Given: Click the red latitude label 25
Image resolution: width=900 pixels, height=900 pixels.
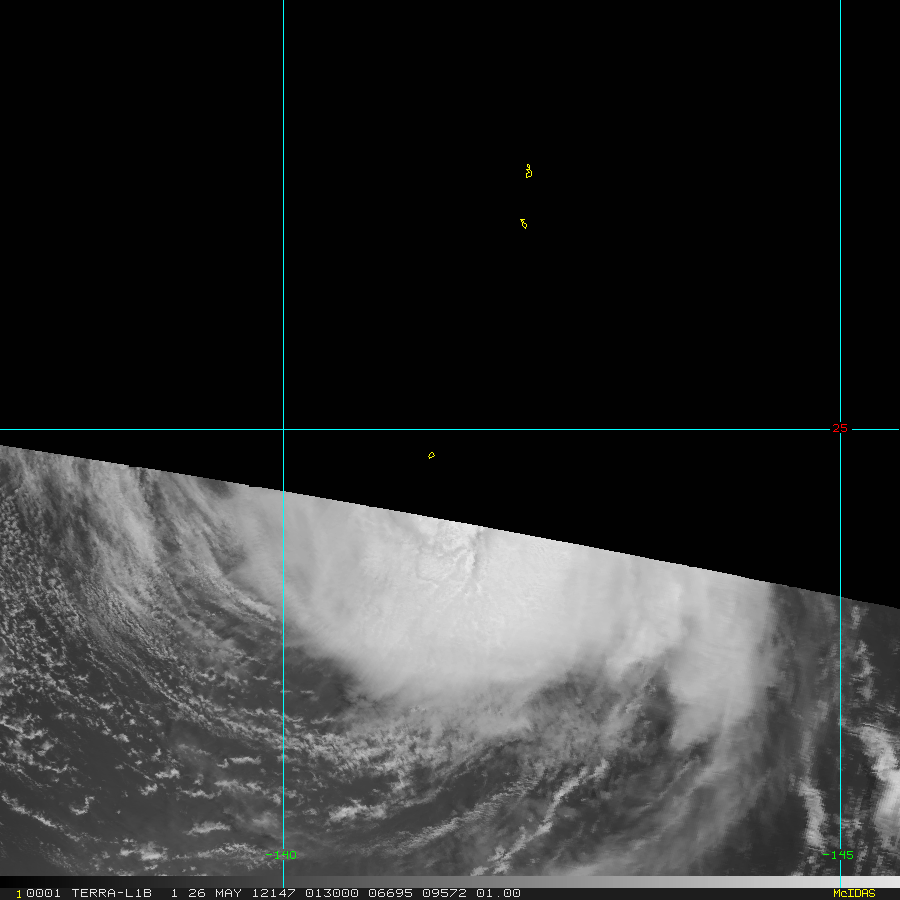Looking at the screenshot, I should click(x=840, y=428).
